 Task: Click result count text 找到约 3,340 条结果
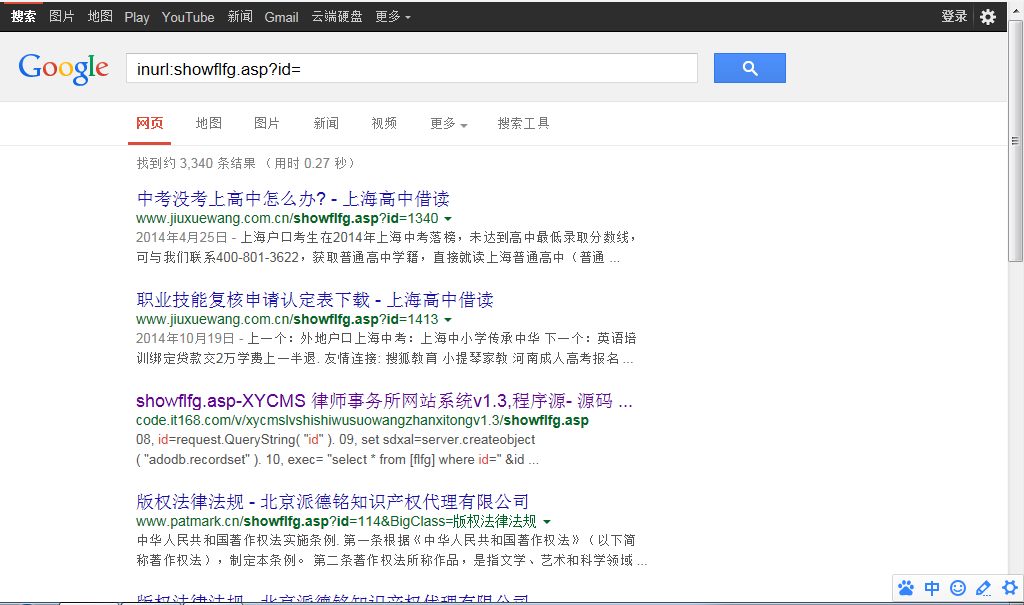click(196, 163)
